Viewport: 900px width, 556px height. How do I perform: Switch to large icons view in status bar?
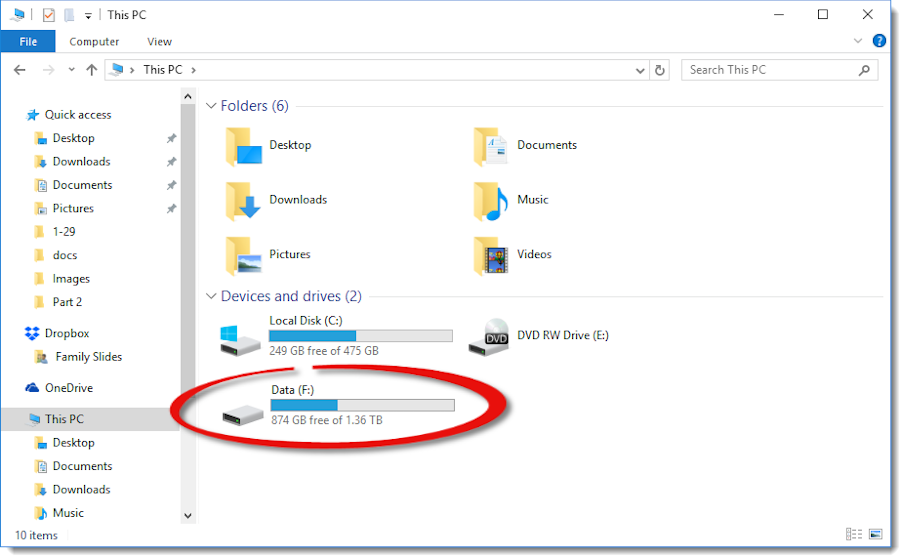875,534
